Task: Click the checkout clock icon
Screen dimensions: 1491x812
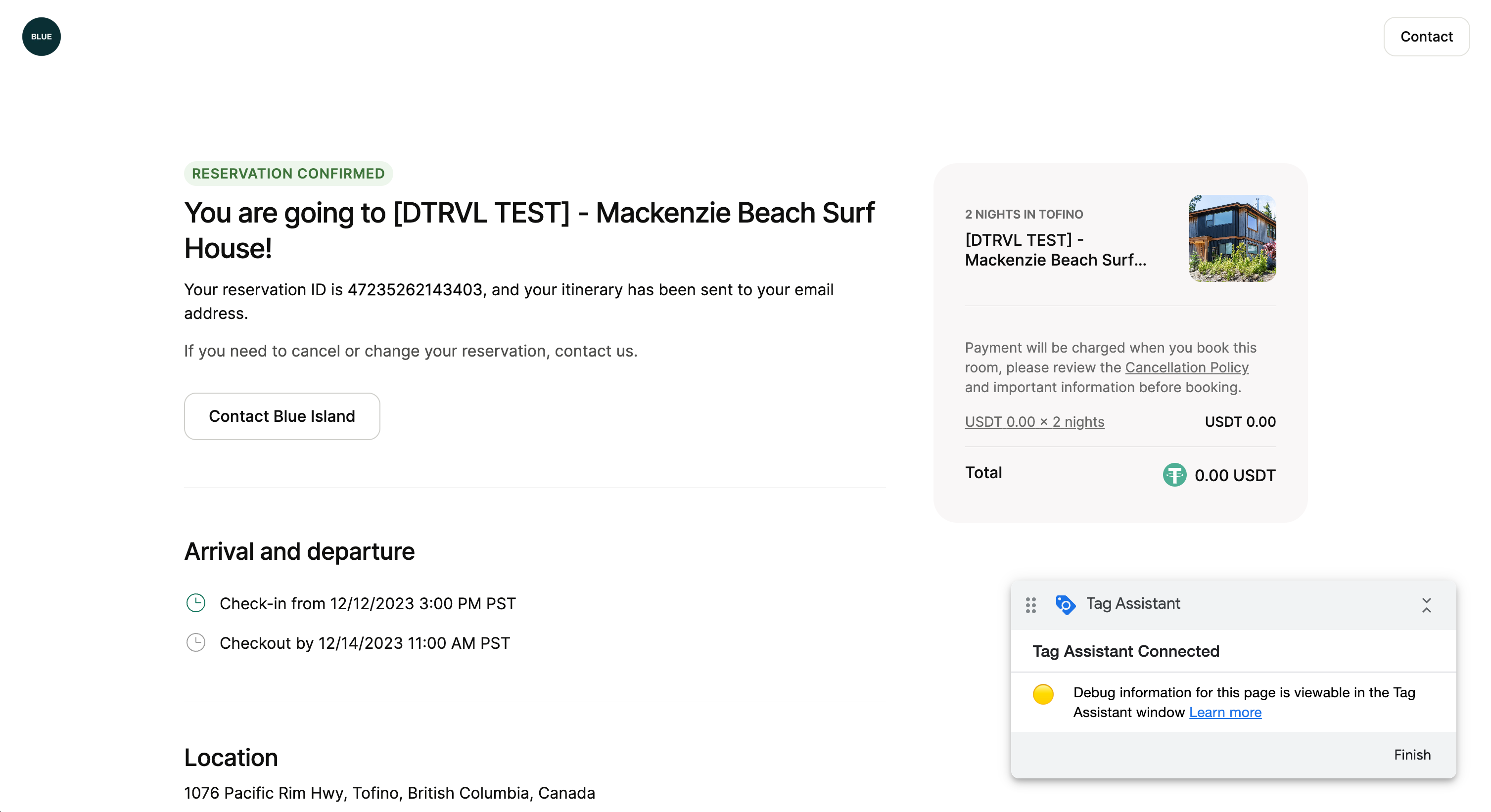Action: click(195, 642)
